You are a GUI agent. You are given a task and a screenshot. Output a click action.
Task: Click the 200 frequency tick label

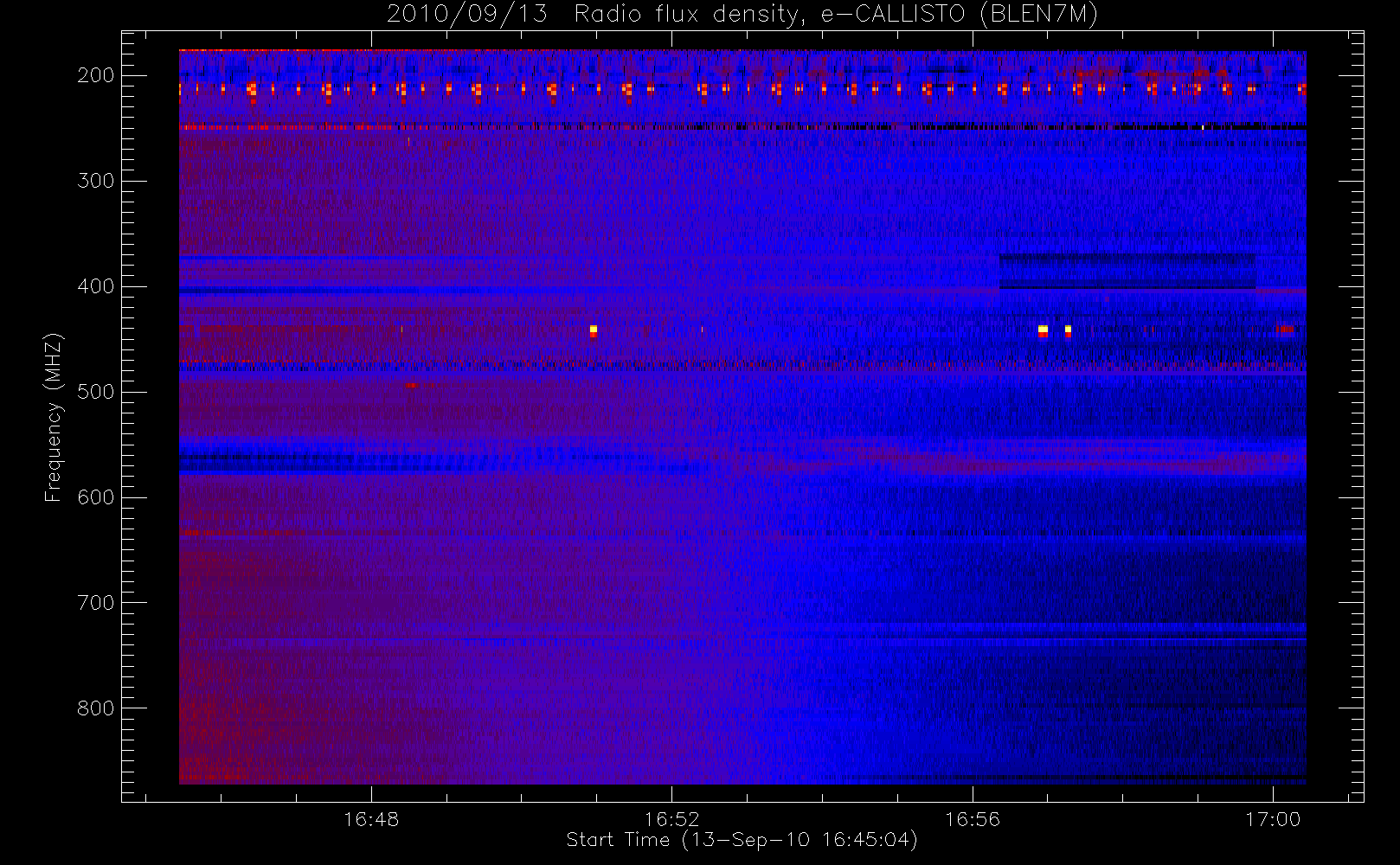coord(95,75)
